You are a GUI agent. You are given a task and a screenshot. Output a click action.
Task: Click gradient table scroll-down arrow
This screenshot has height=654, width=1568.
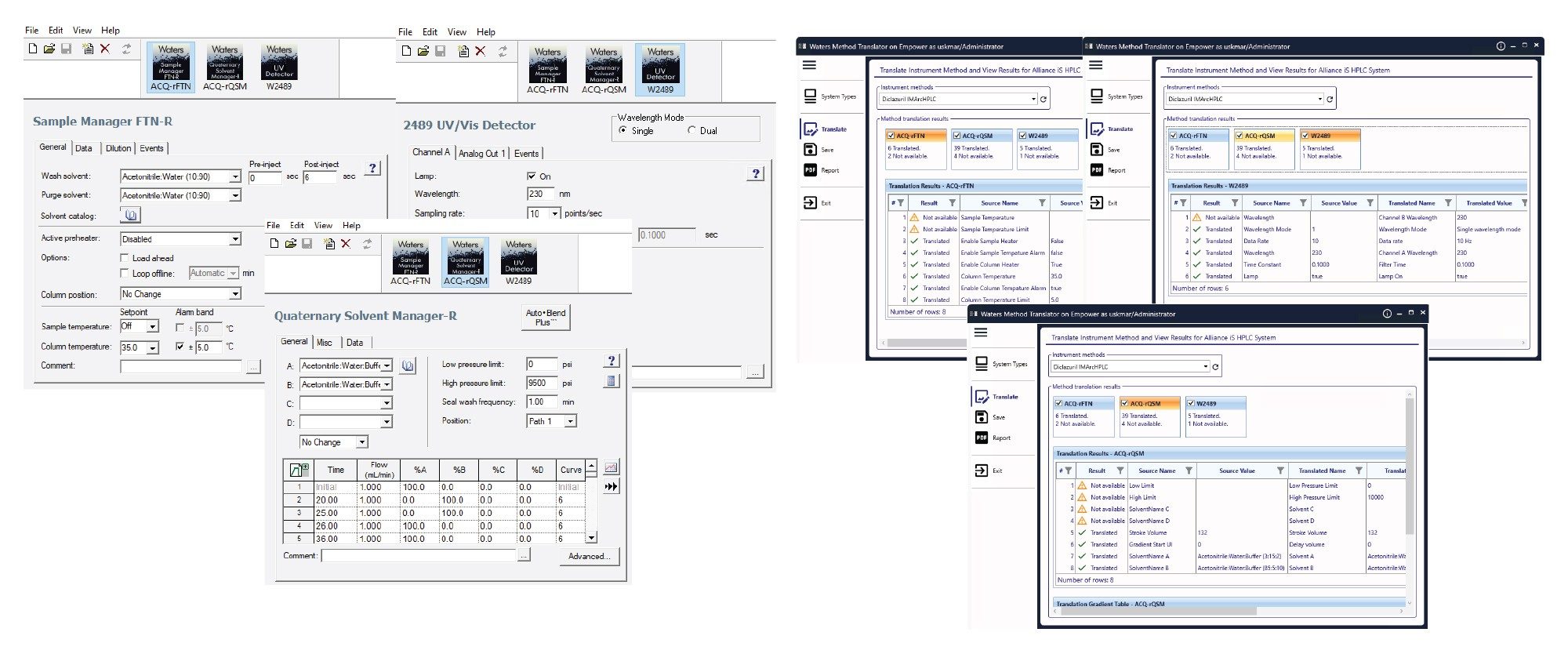tap(591, 538)
